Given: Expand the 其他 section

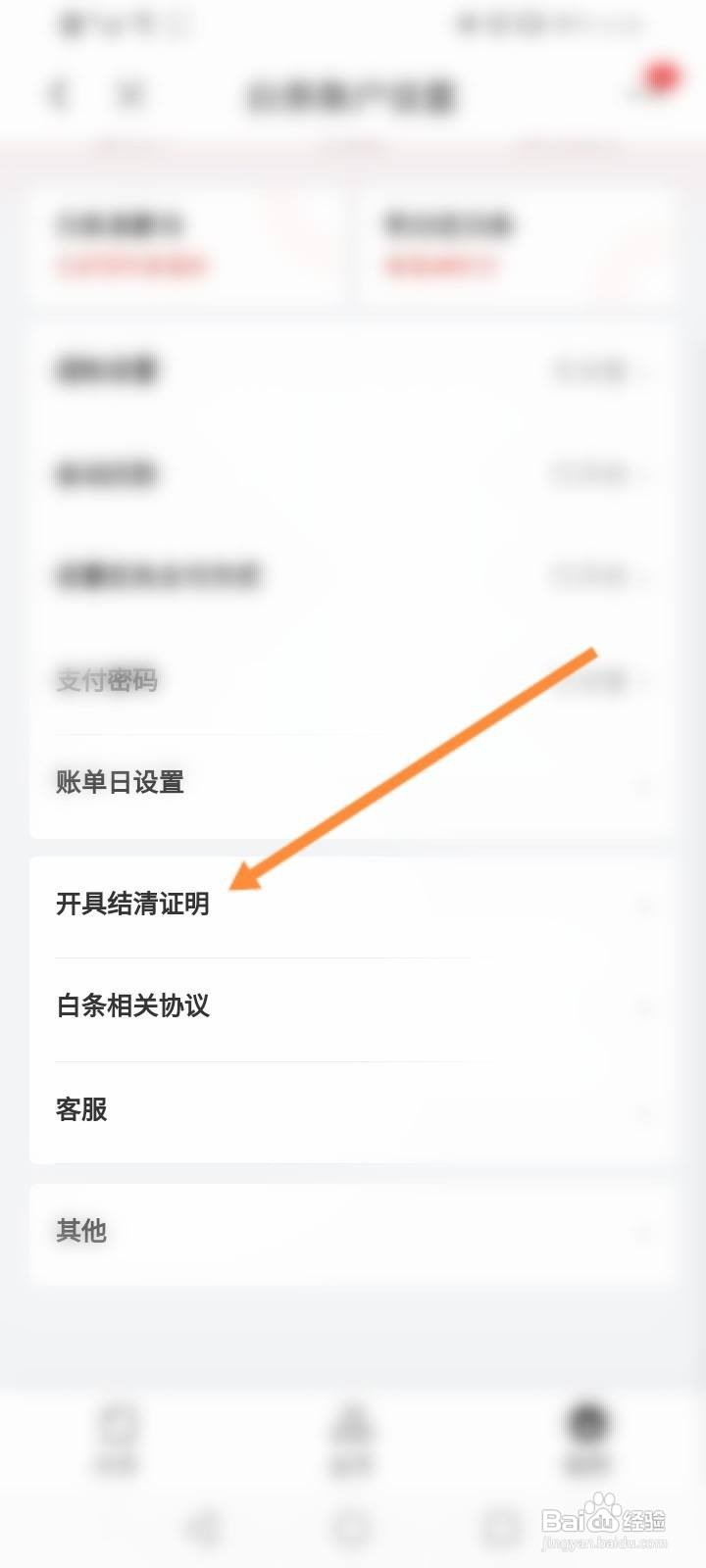Looking at the screenshot, I should [x=352, y=1233].
